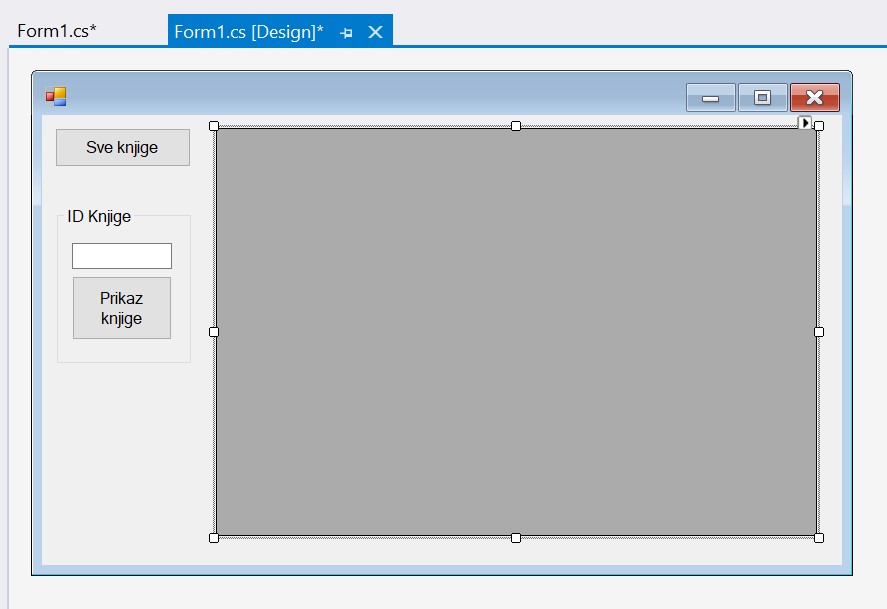Close the Form1.cs [Design] tab
Image resolution: width=887 pixels, height=609 pixels.
click(x=375, y=32)
